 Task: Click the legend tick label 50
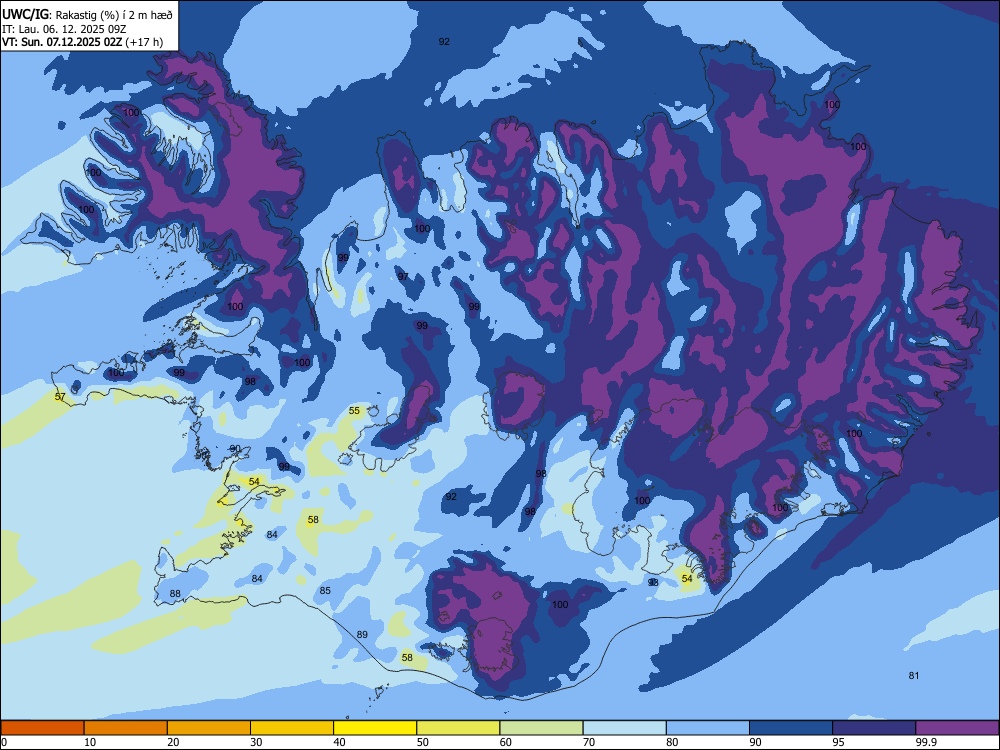point(423,742)
